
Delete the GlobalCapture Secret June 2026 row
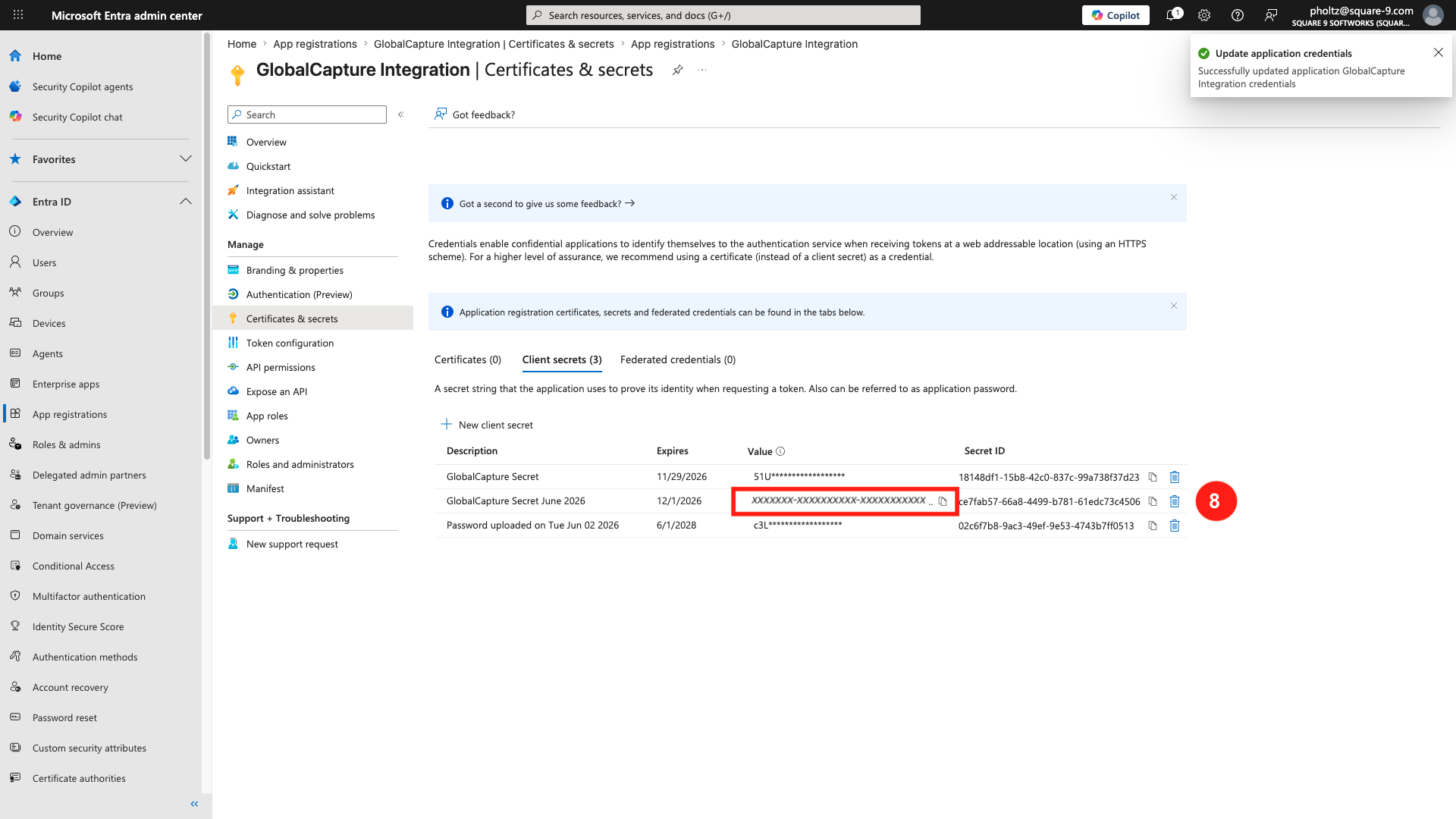1175,501
